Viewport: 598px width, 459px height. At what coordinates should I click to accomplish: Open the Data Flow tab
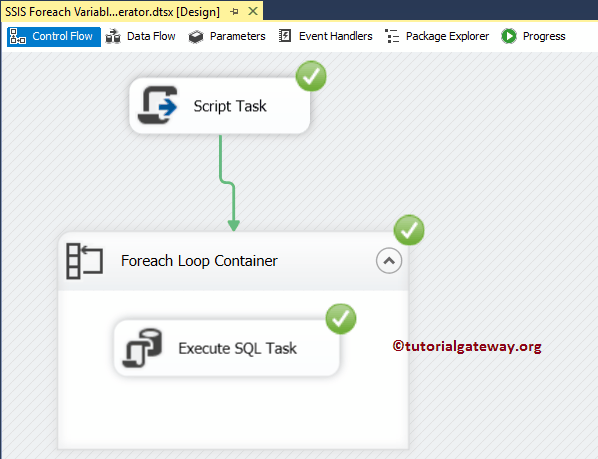tap(140, 37)
